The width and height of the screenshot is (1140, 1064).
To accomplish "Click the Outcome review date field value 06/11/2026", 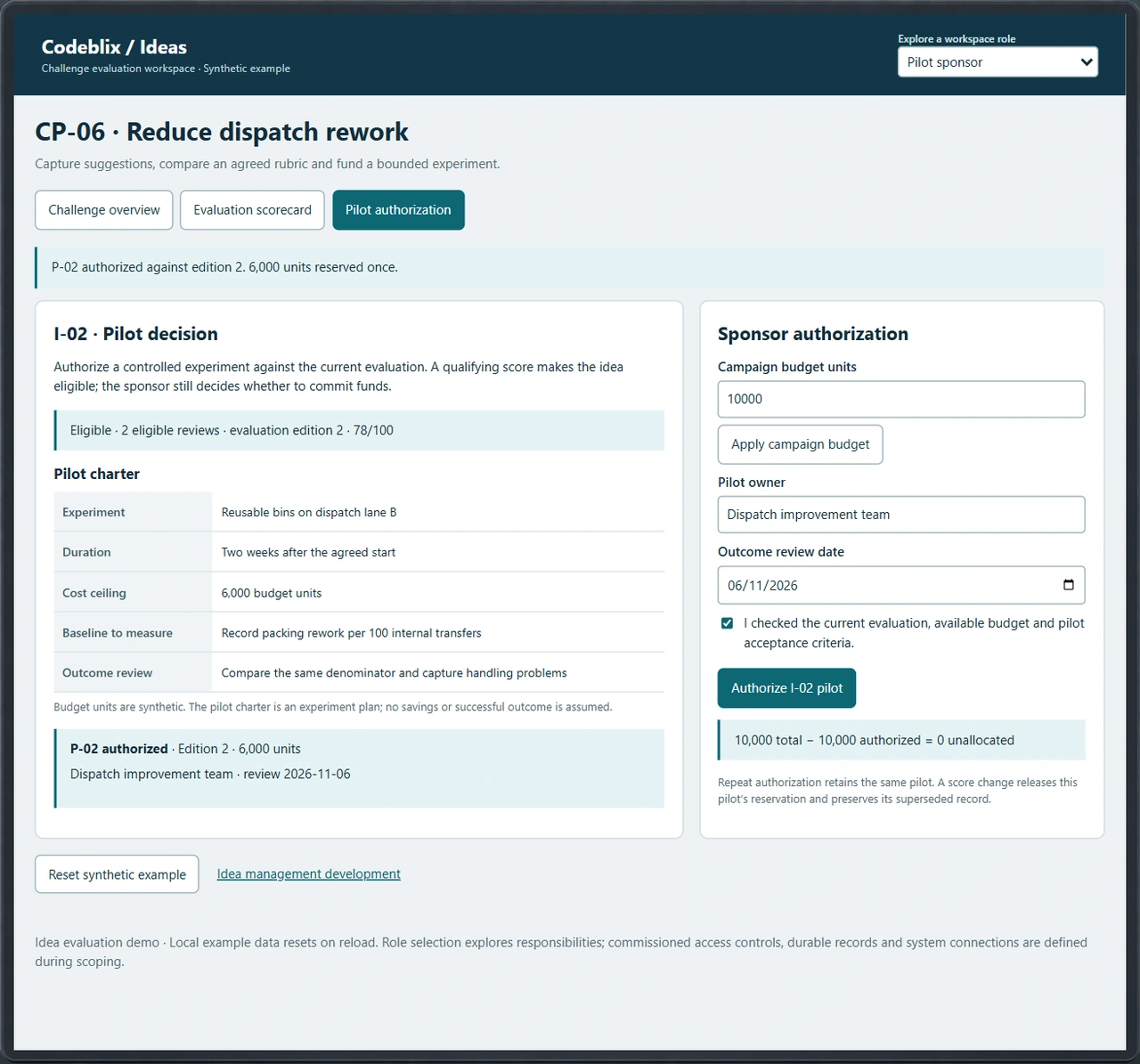I will coord(762,586).
